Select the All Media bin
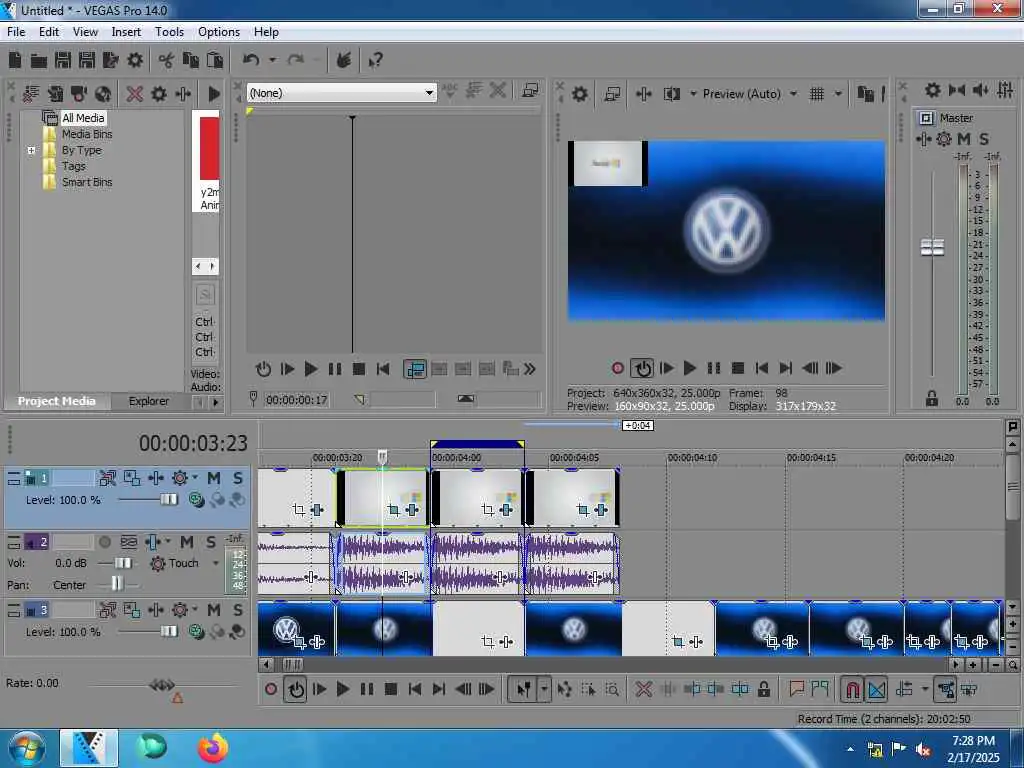The height and width of the screenshot is (768, 1024). click(83, 118)
